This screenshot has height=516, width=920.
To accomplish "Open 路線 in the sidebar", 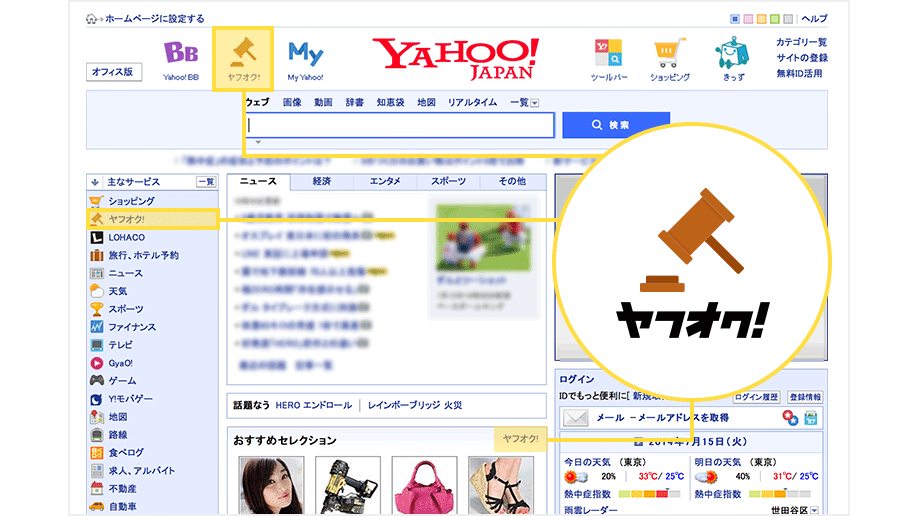I will point(118,435).
